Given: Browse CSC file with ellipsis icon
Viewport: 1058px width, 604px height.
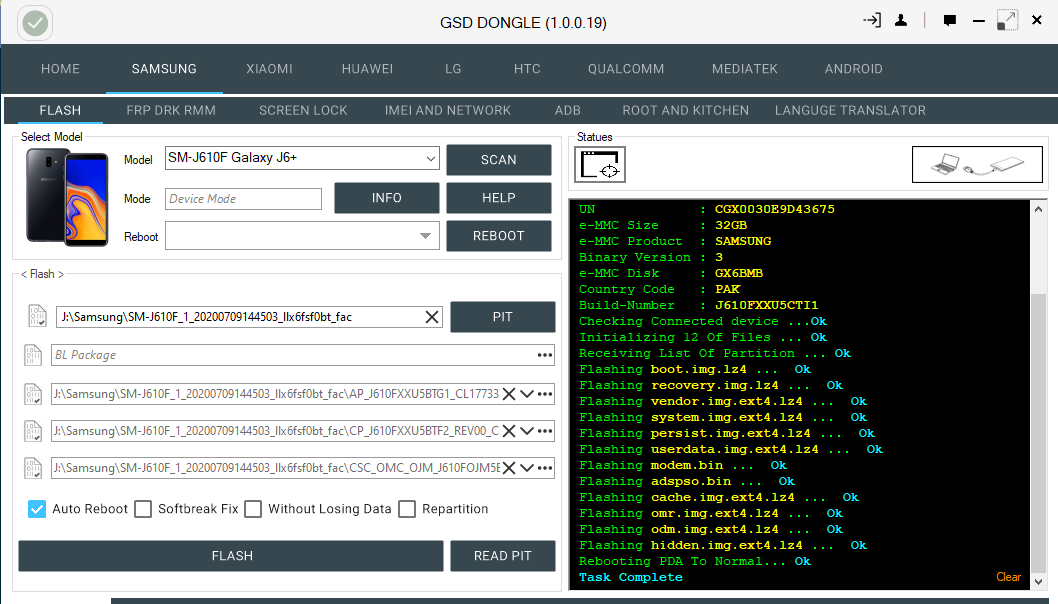Looking at the screenshot, I should pos(545,468).
